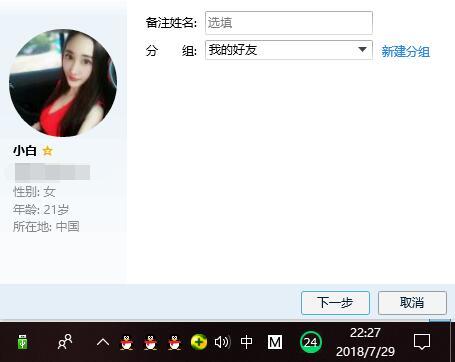Open the leftmost QQ penguin tray icon

pos(127,342)
